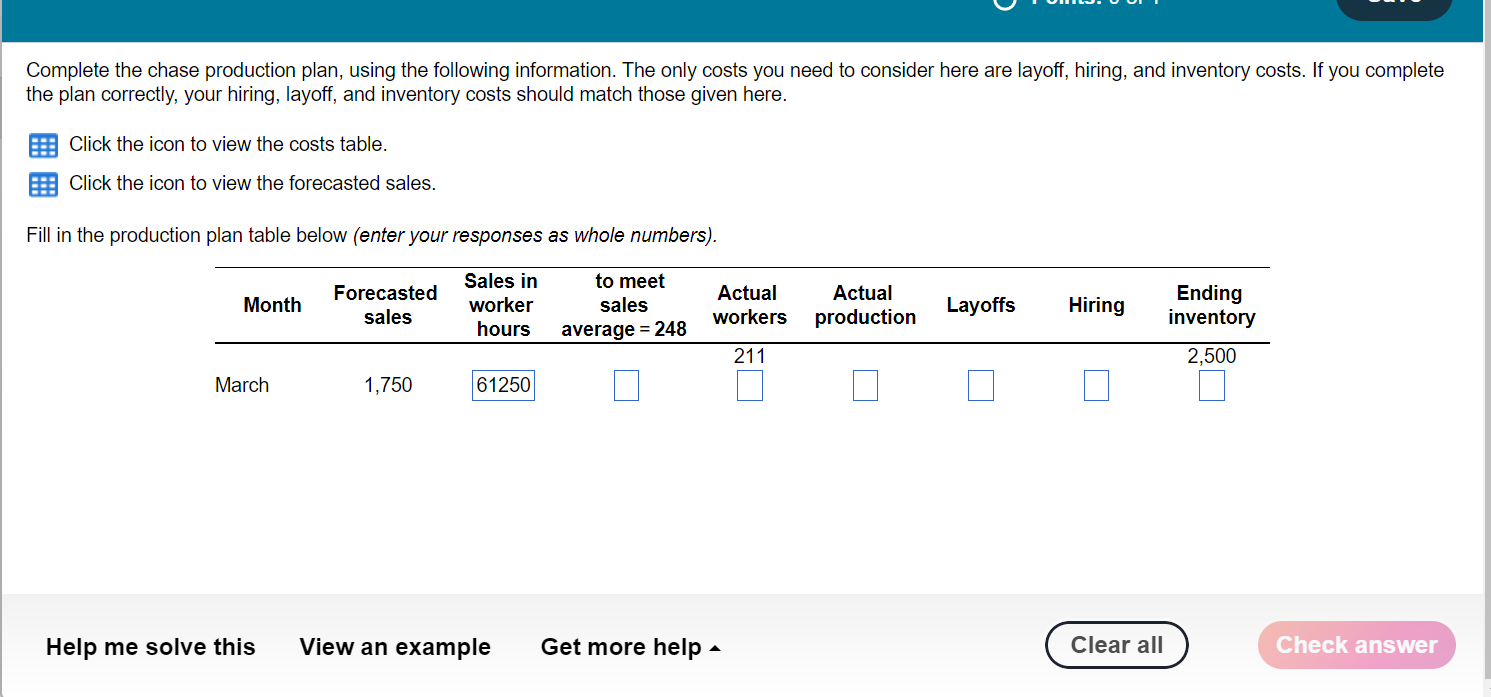Open the costs table icon
Image resolution: width=1491 pixels, height=697 pixels.
point(43,145)
